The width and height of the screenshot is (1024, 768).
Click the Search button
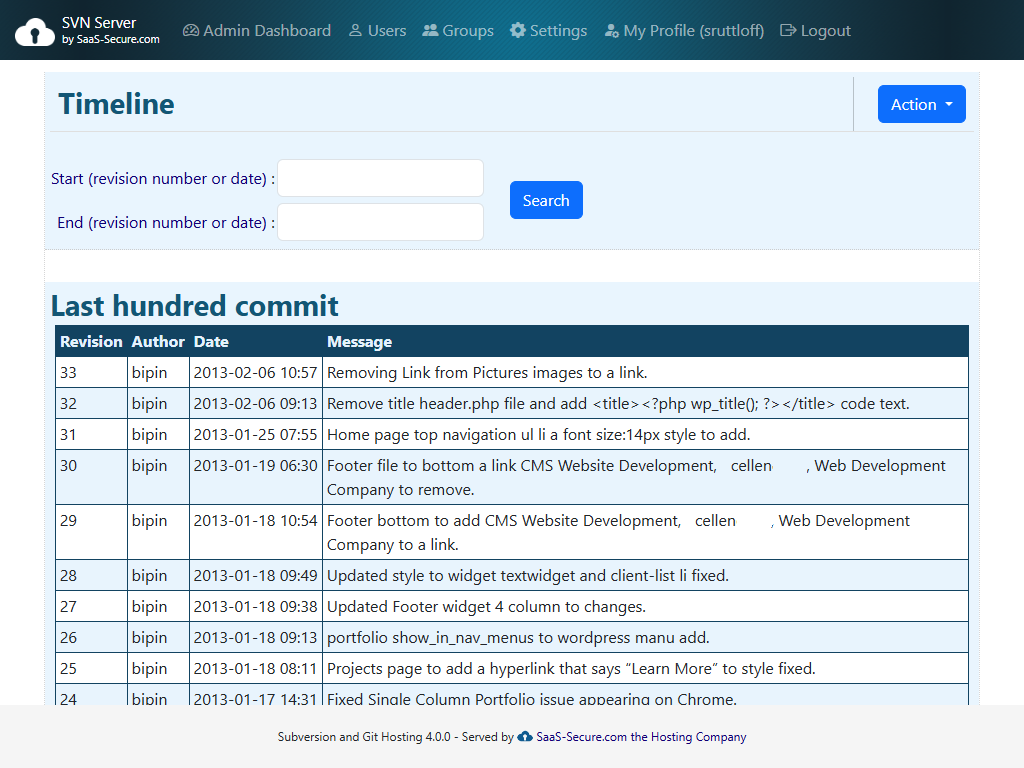point(546,199)
